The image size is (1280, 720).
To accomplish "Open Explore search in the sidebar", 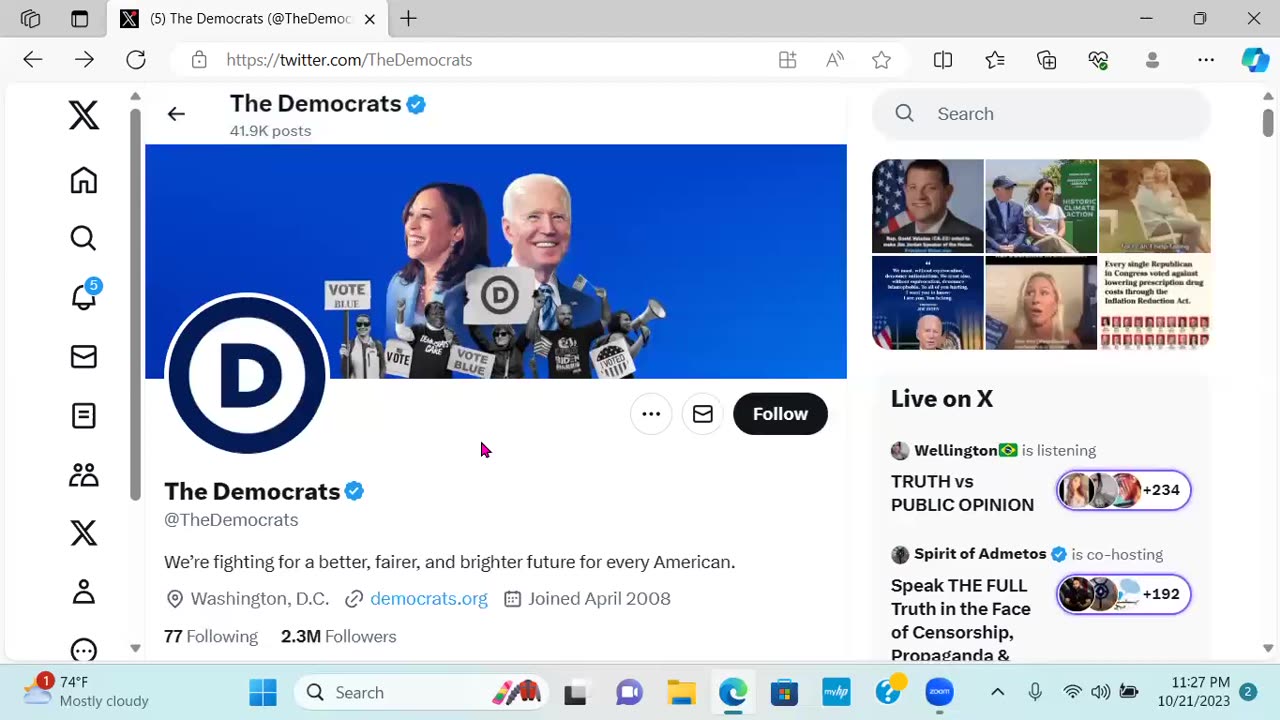I will click(x=84, y=238).
